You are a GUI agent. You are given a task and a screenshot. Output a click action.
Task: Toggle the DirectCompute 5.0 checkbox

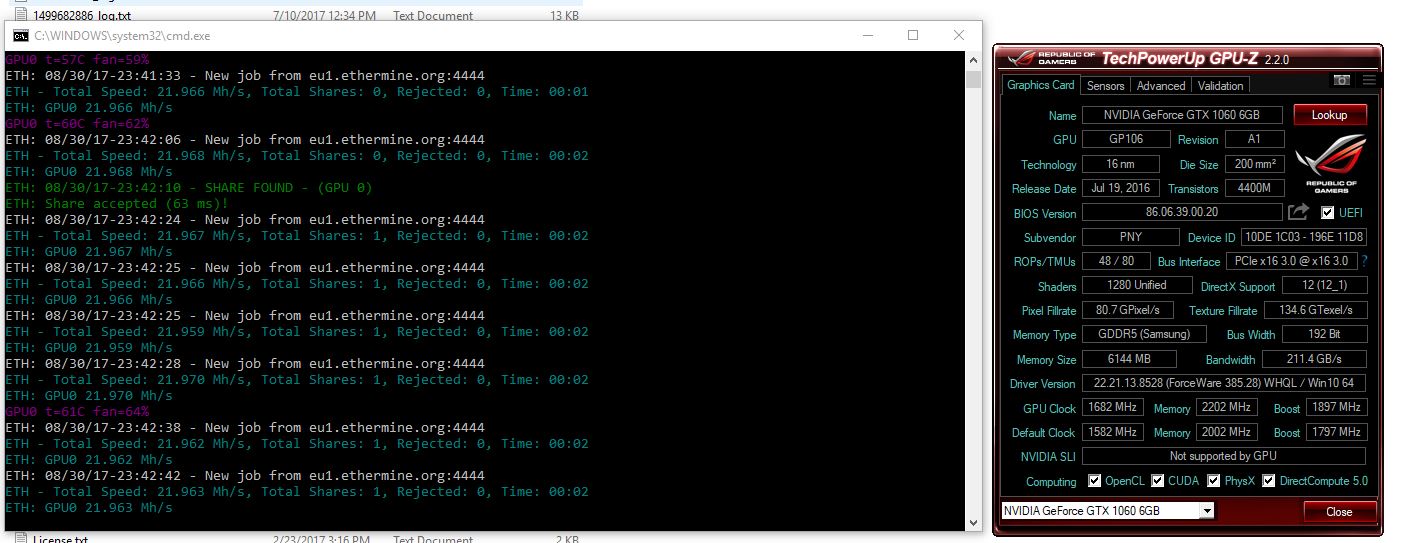coord(1269,481)
